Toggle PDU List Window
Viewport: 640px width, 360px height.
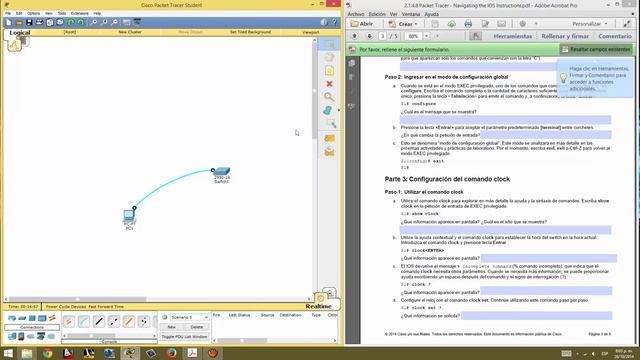click(x=184, y=337)
